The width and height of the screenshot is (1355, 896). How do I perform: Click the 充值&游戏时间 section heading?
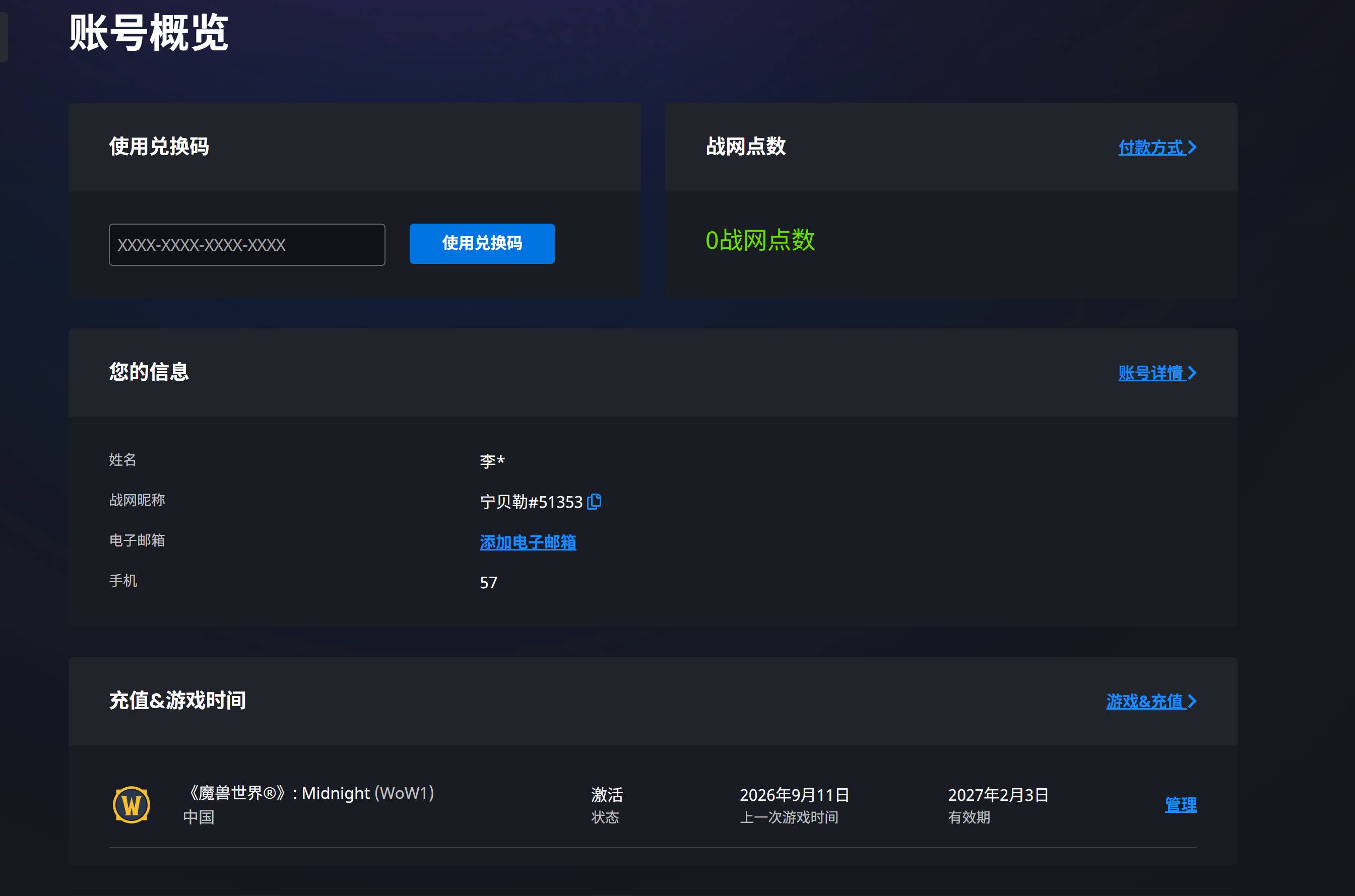coord(177,700)
